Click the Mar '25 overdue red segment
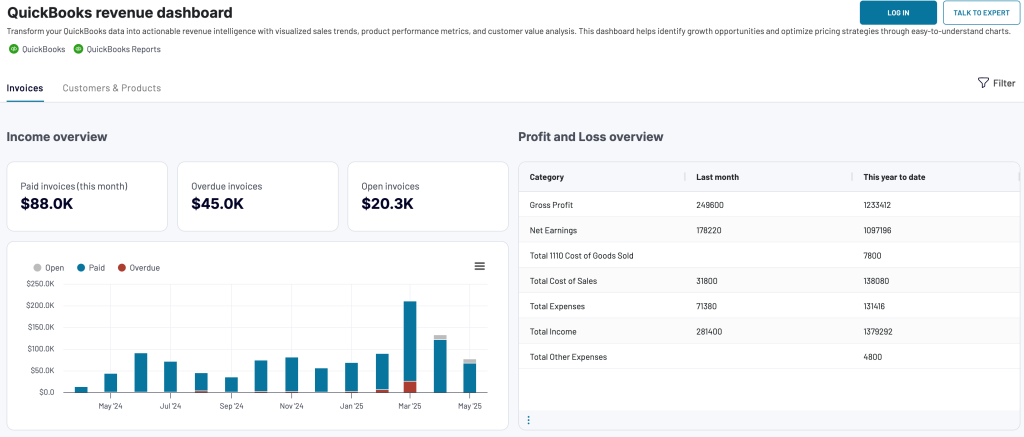The width and height of the screenshot is (1024, 437). point(410,387)
